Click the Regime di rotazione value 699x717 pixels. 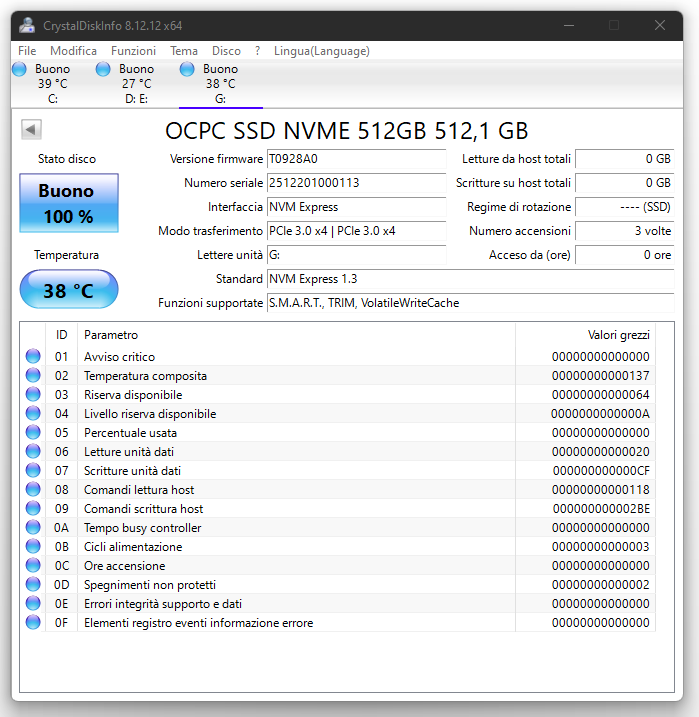(625, 207)
